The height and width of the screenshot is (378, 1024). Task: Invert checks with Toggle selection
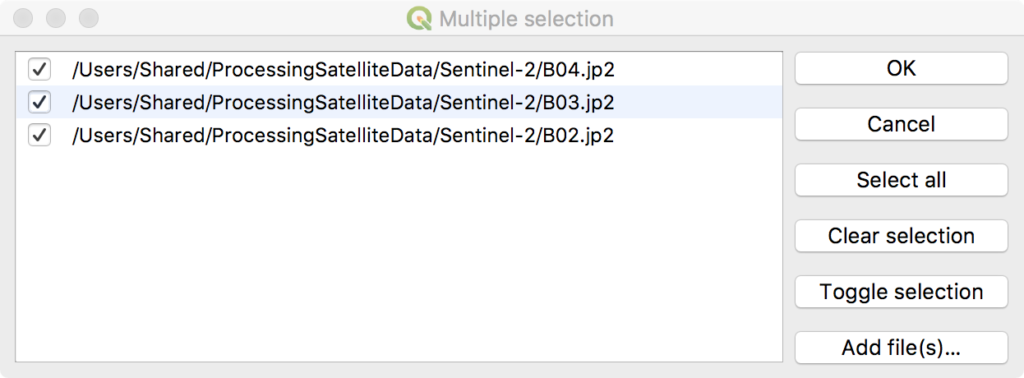901,291
